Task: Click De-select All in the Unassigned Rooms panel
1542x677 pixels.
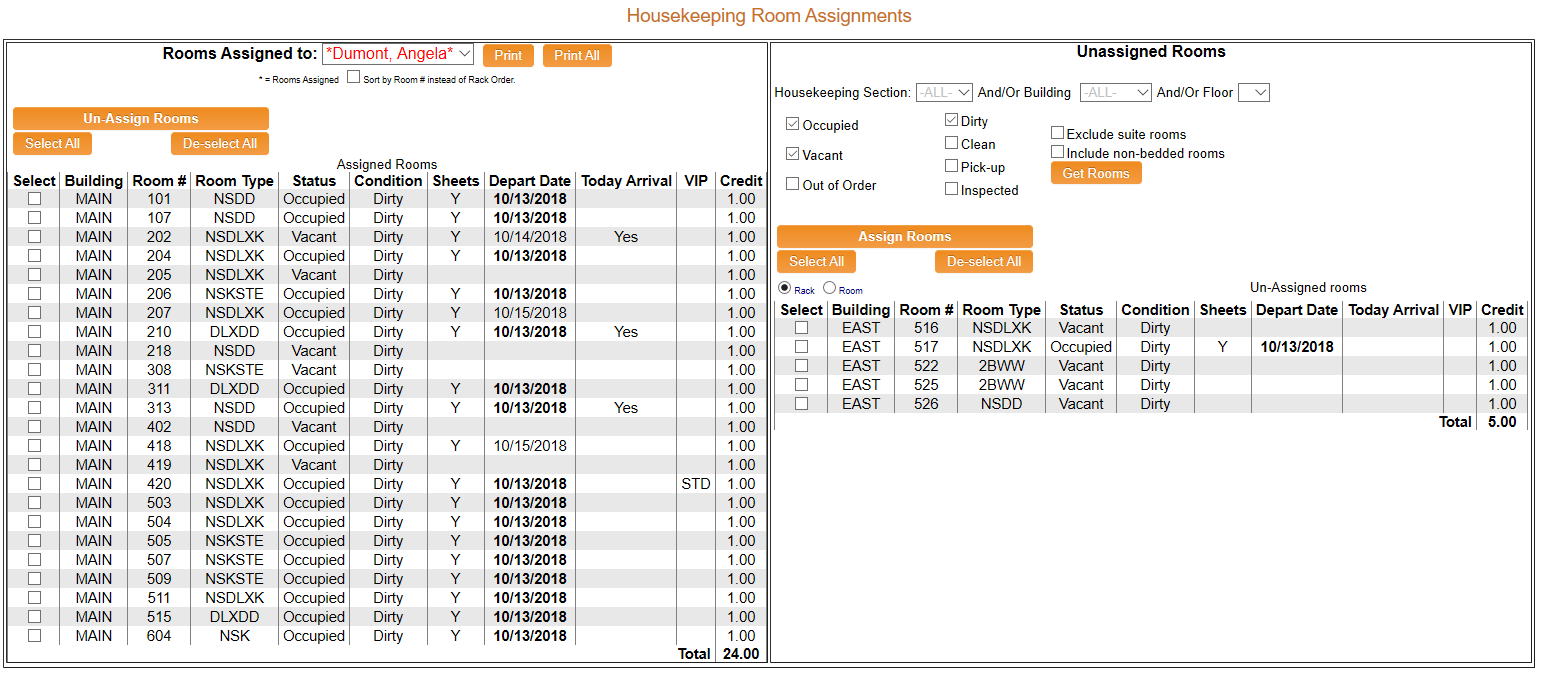Action: (x=983, y=261)
